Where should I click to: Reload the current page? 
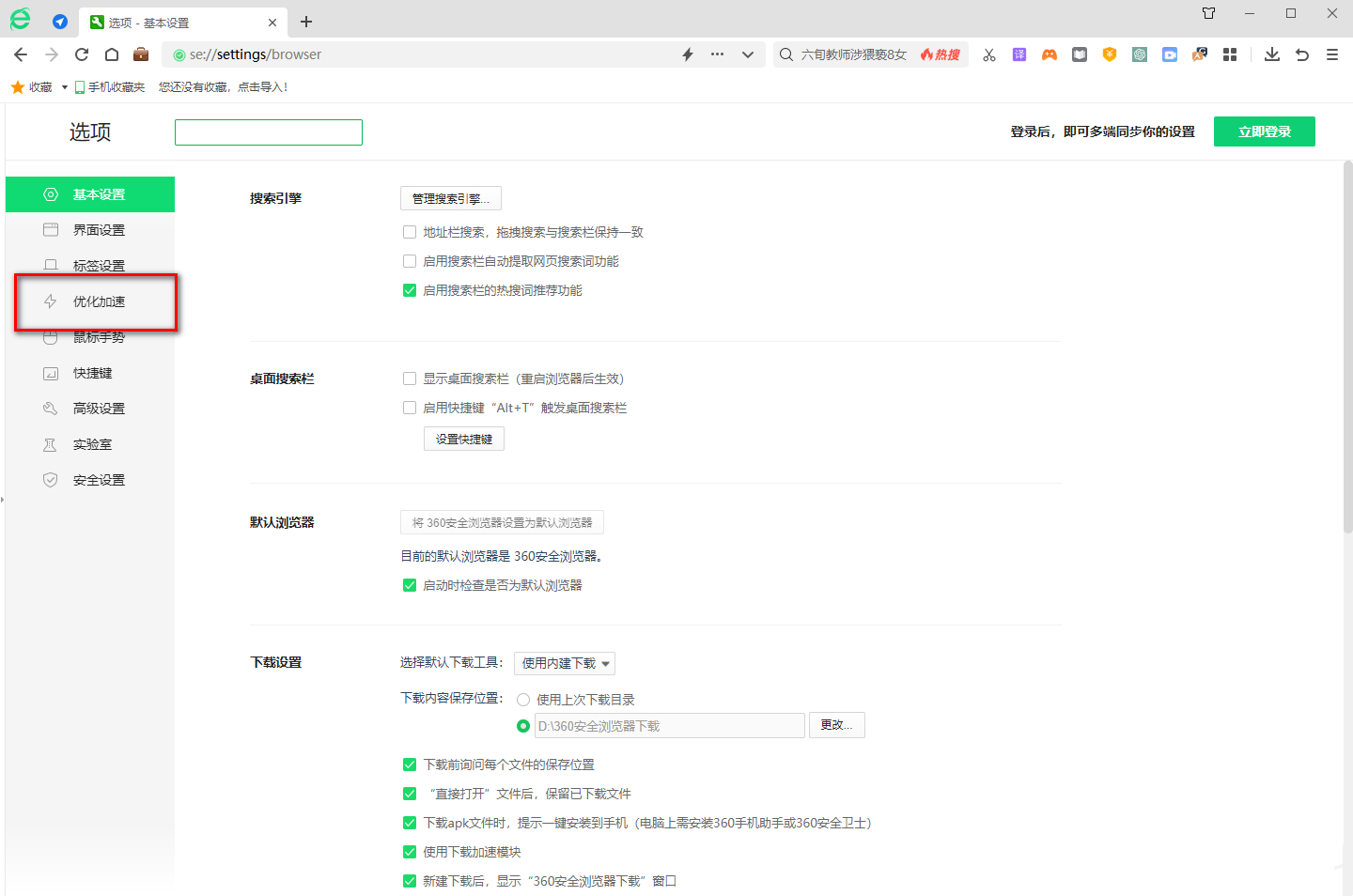tap(82, 54)
